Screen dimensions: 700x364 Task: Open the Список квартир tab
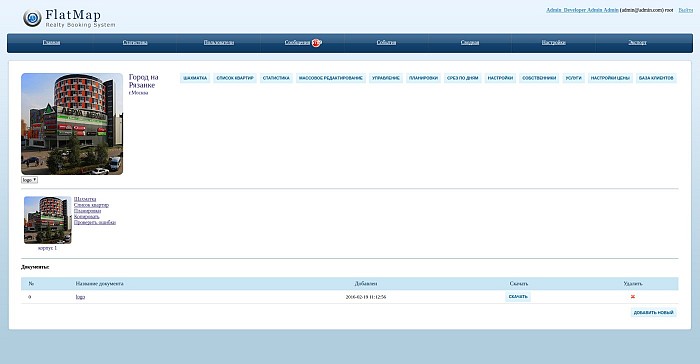click(x=235, y=78)
